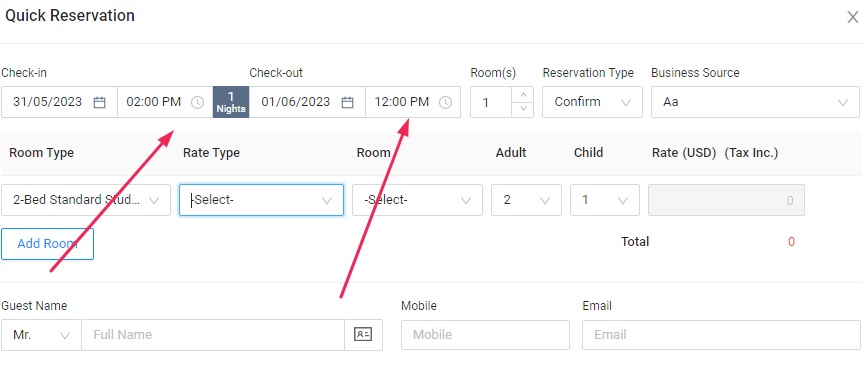Screen dimensions: 864x376
Task: Open the Room Type 2-Bed Standard dropdown
Action: click(x=86, y=200)
